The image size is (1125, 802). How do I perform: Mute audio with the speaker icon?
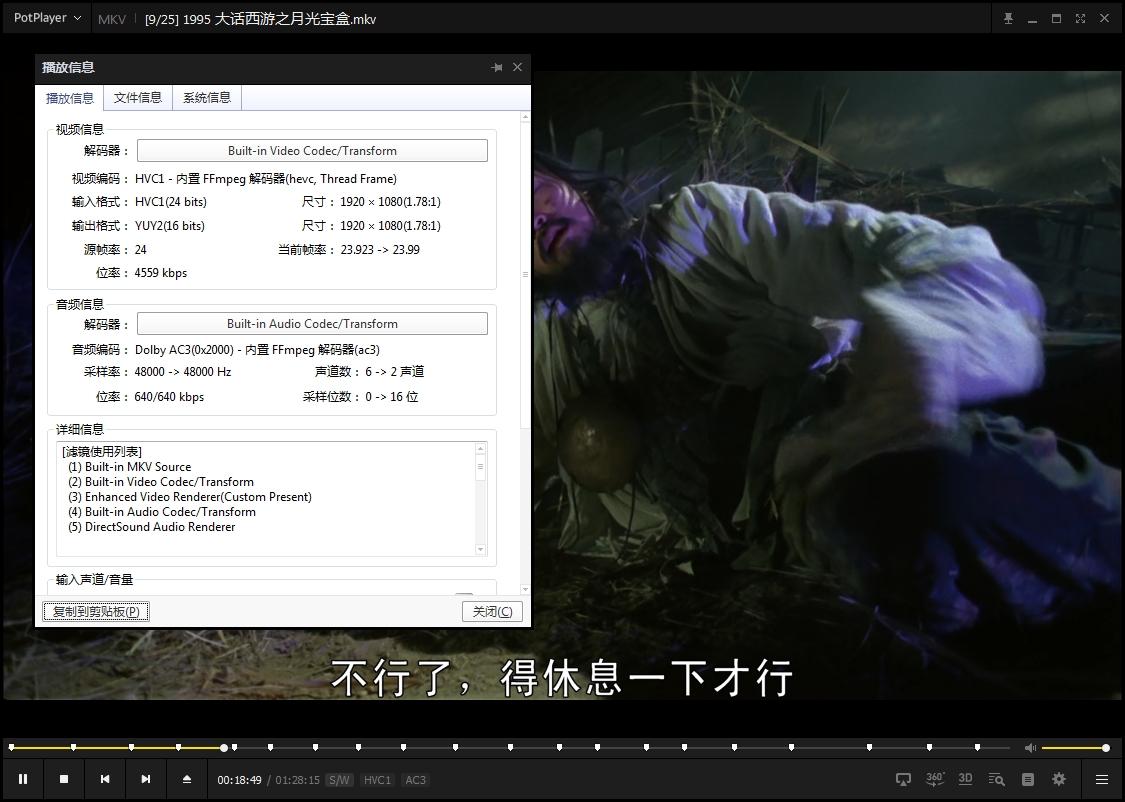1030,748
